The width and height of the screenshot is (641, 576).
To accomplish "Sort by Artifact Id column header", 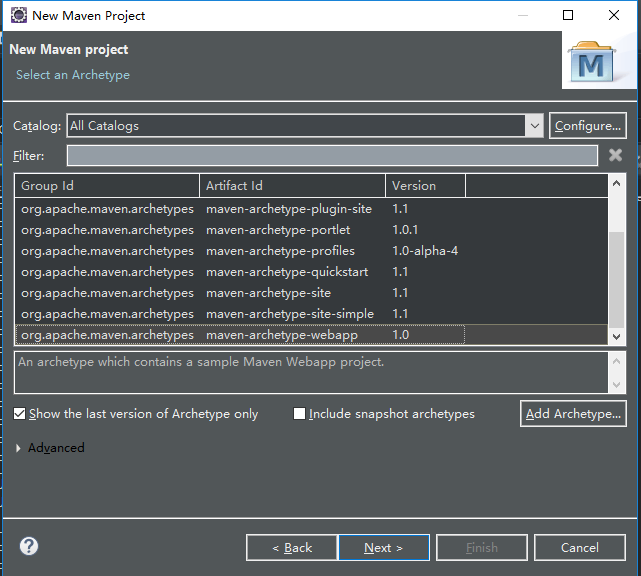I will coord(292,186).
